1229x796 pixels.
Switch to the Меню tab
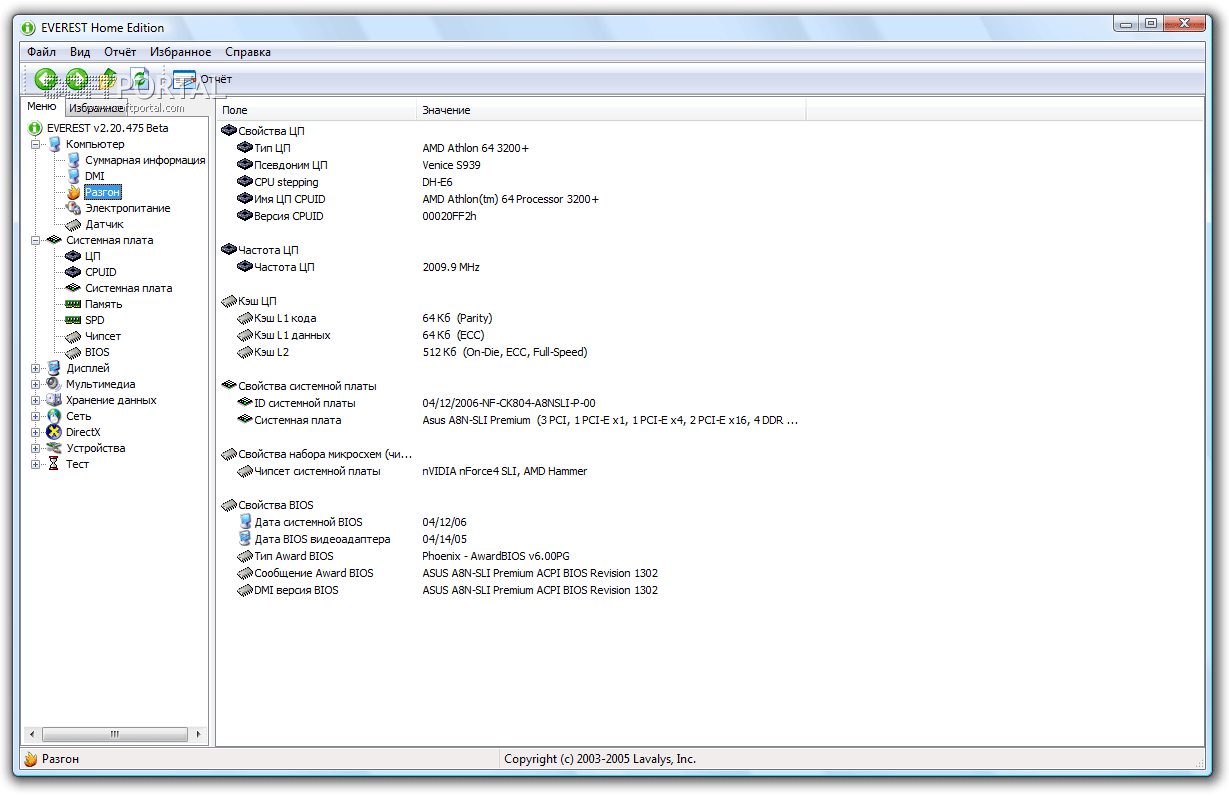(x=42, y=107)
